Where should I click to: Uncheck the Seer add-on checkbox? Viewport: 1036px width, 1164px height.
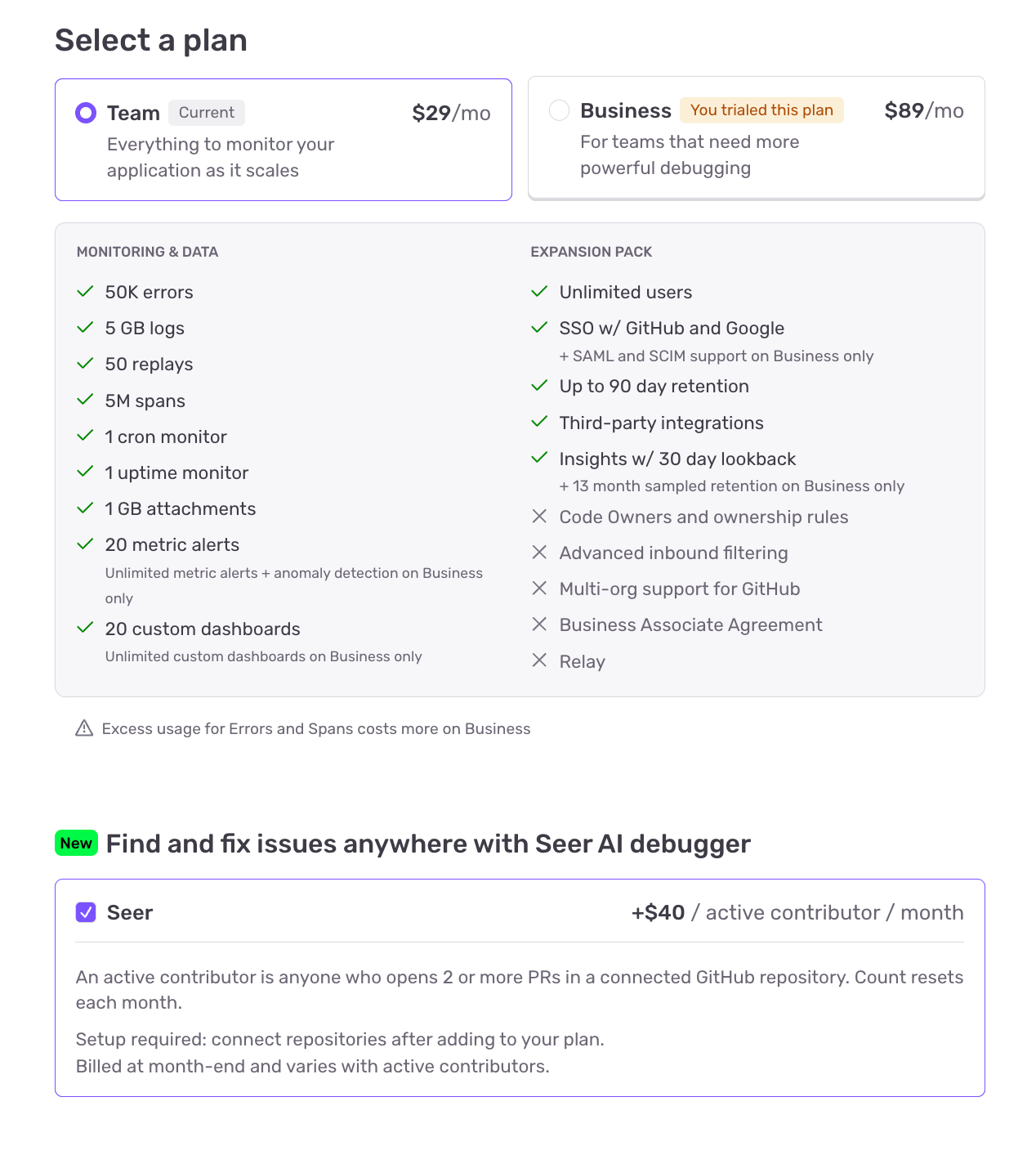(x=86, y=912)
